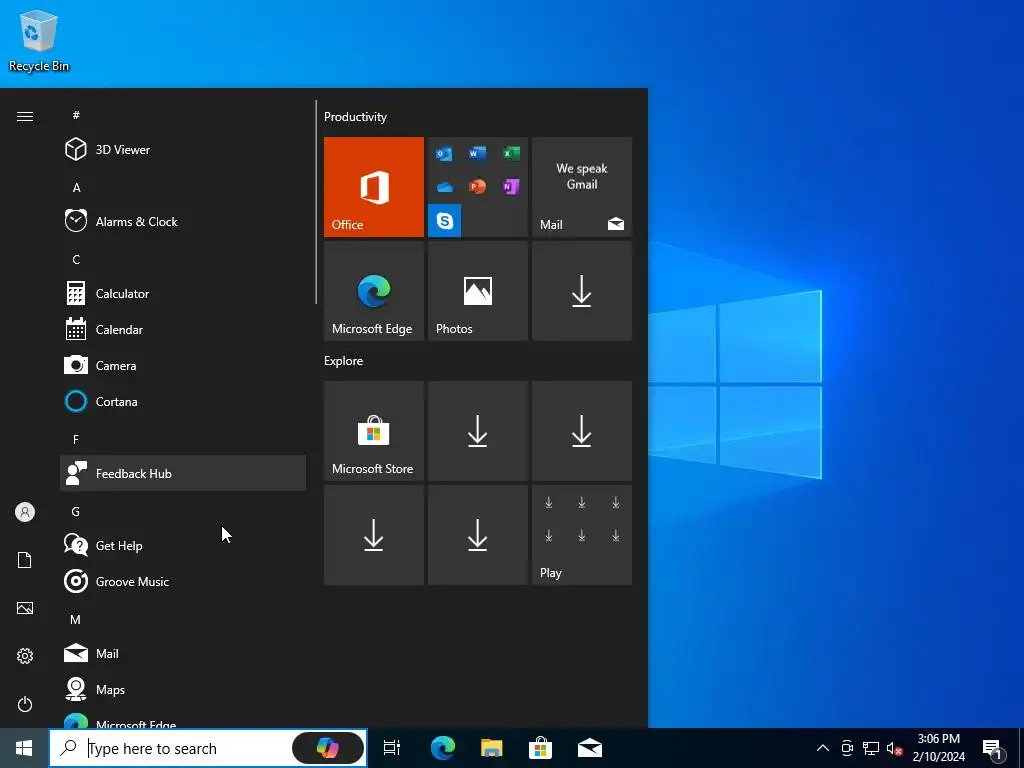This screenshot has height=768, width=1024.
Task: Open Calendar in the app list
Action: click(x=183, y=329)
